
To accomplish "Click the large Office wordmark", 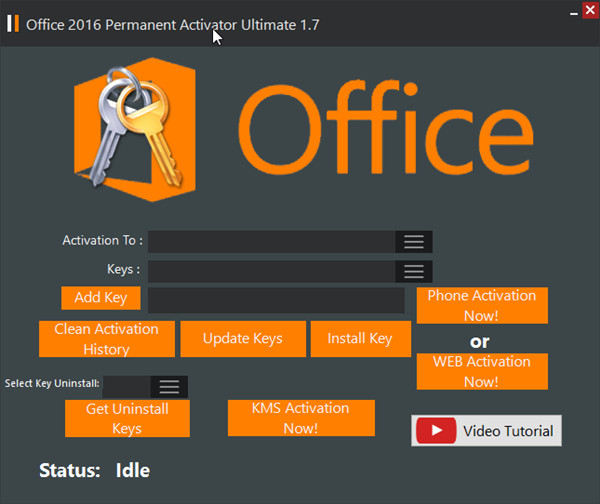I will pyautogui.click(x=386, y=128).
